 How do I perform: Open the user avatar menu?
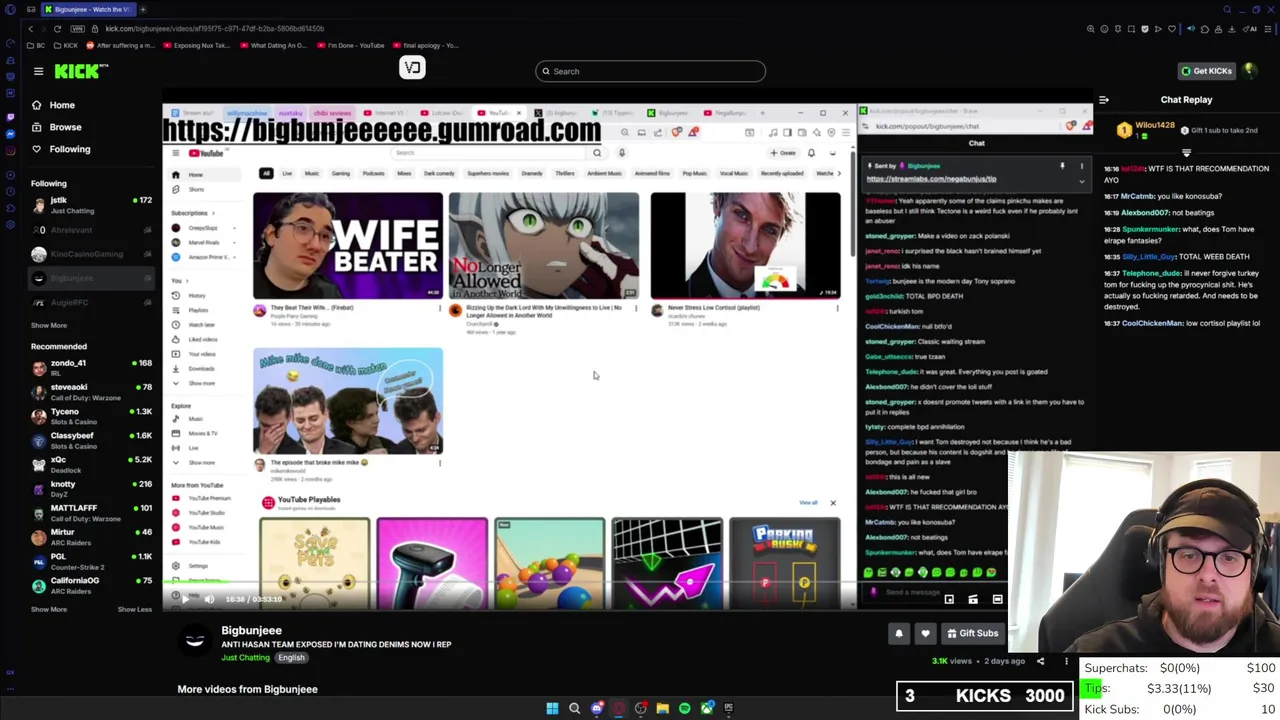[1250, 70]
